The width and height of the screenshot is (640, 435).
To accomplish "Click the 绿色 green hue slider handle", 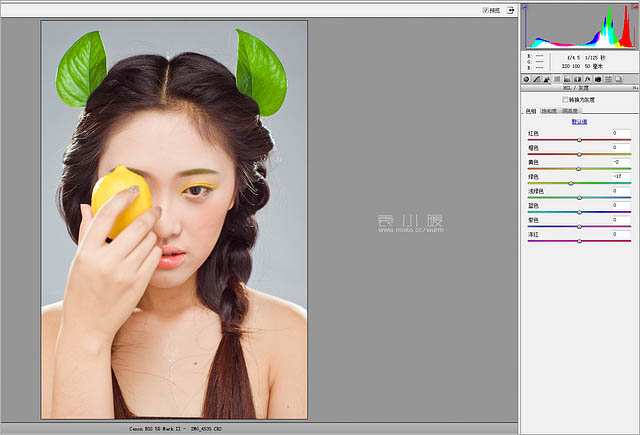I will (571, 183).
